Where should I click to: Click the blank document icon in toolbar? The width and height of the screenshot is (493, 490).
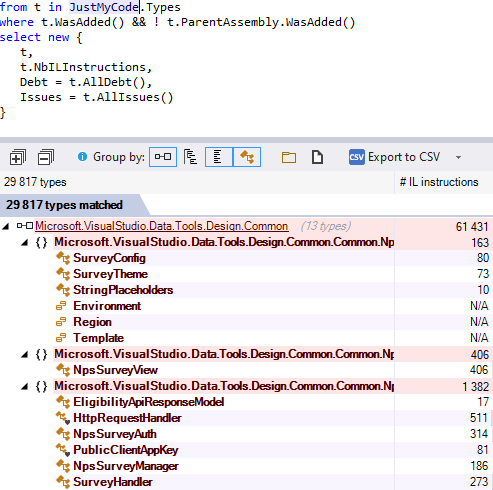pos(317,157)
